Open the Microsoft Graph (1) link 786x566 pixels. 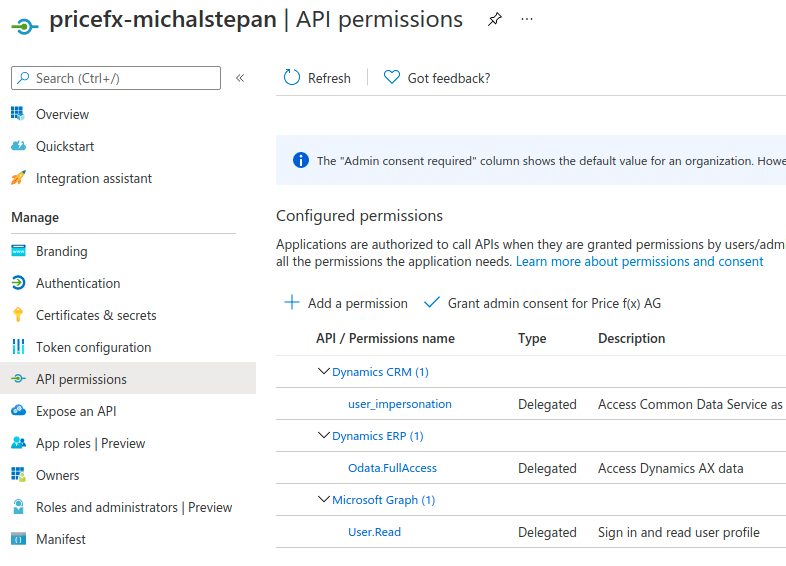[383, 500]
